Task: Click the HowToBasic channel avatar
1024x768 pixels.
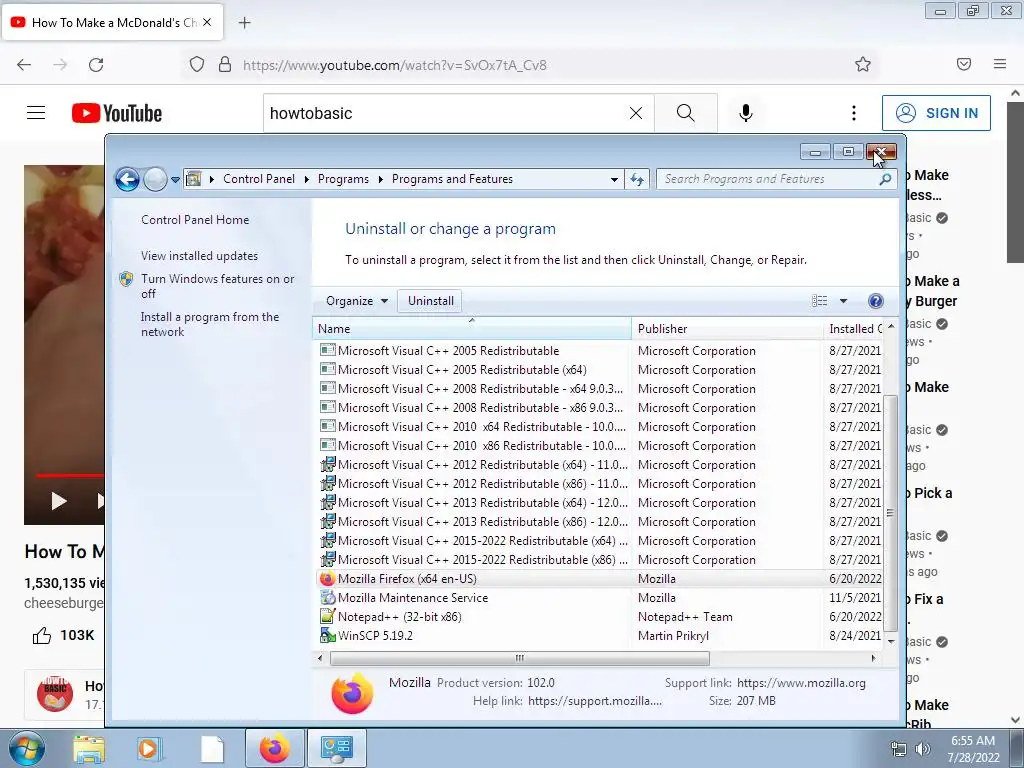Action: click(55, 694)
